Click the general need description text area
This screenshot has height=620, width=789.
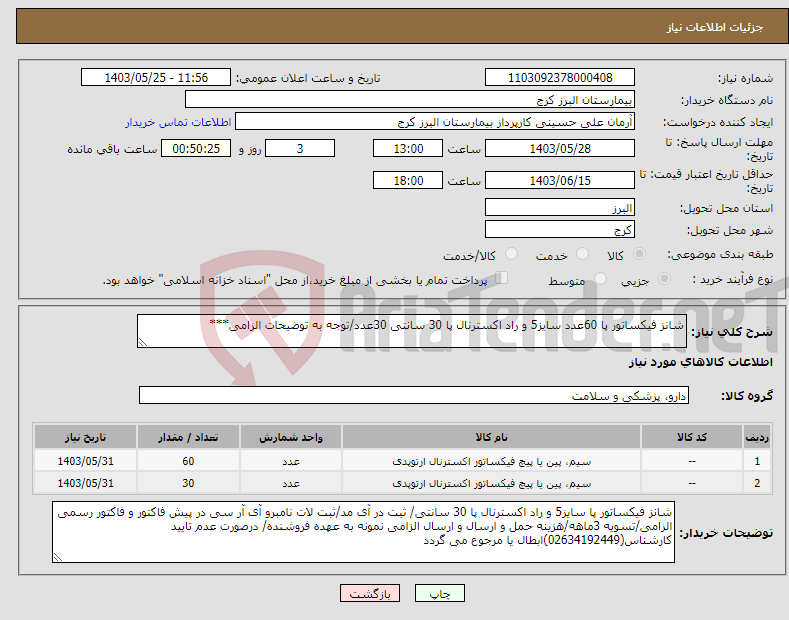tap(412, 331)
